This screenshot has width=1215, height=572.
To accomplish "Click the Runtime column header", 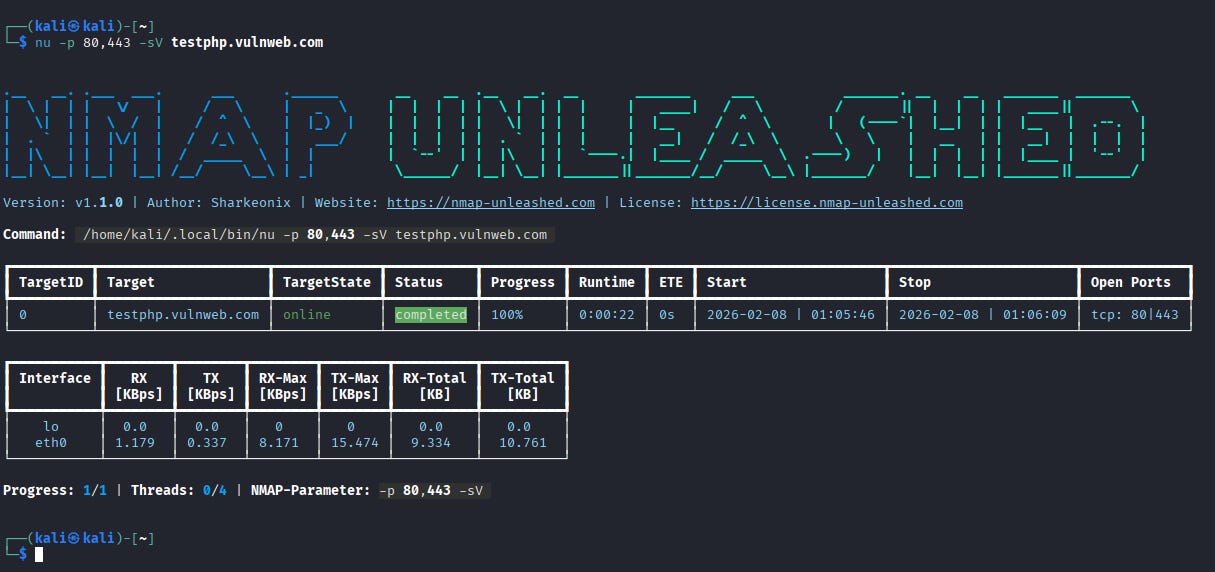I will (606, 282).
